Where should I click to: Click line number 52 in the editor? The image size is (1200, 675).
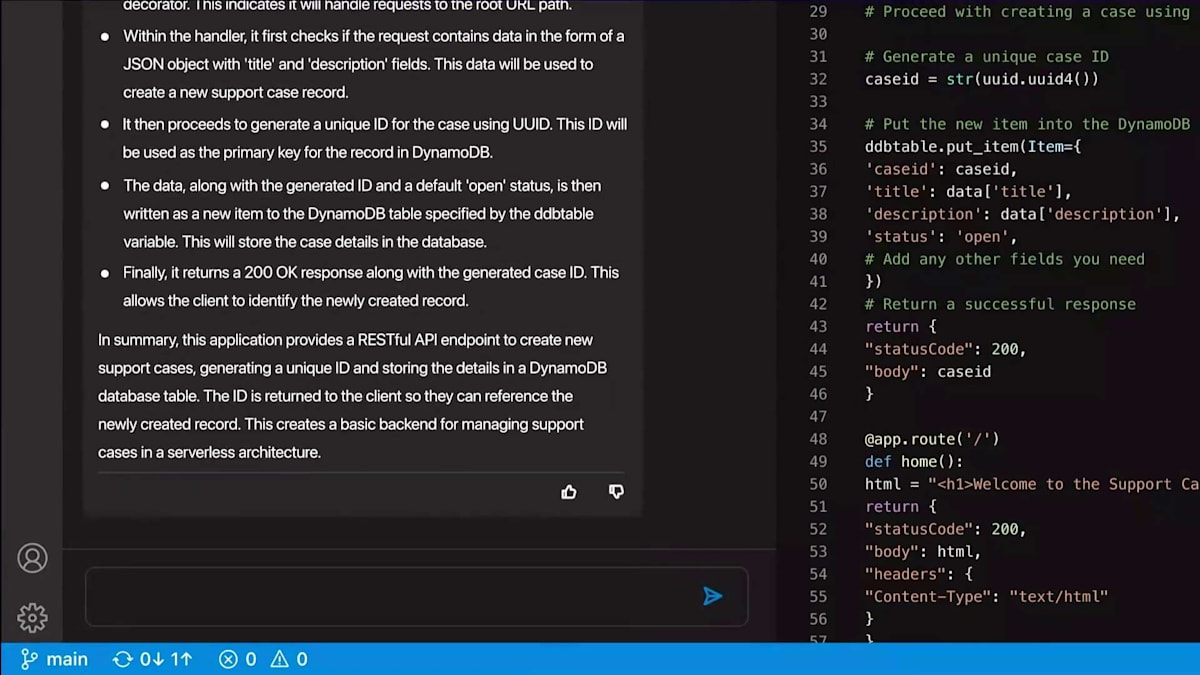click(x=818, y=529)
